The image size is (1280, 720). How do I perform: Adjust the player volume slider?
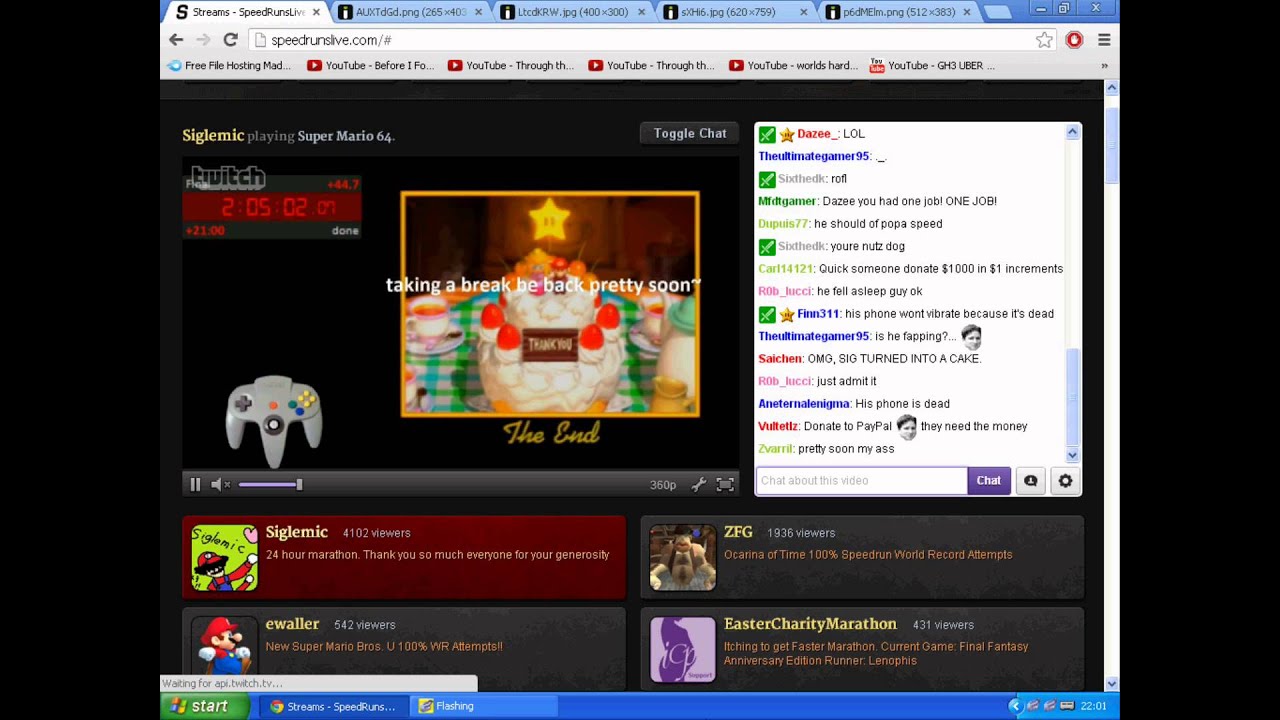(x=270, y=484)
